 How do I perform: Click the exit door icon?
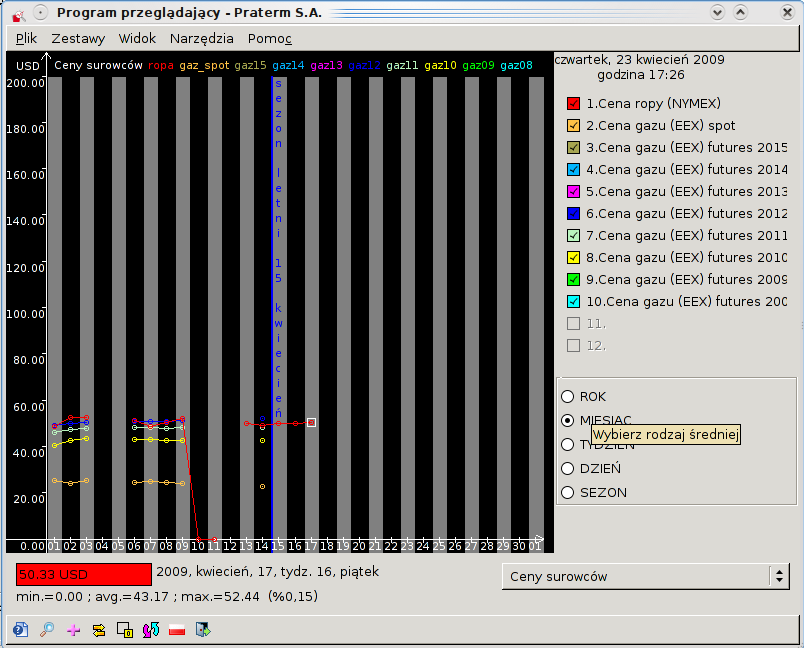coord(203,630)
